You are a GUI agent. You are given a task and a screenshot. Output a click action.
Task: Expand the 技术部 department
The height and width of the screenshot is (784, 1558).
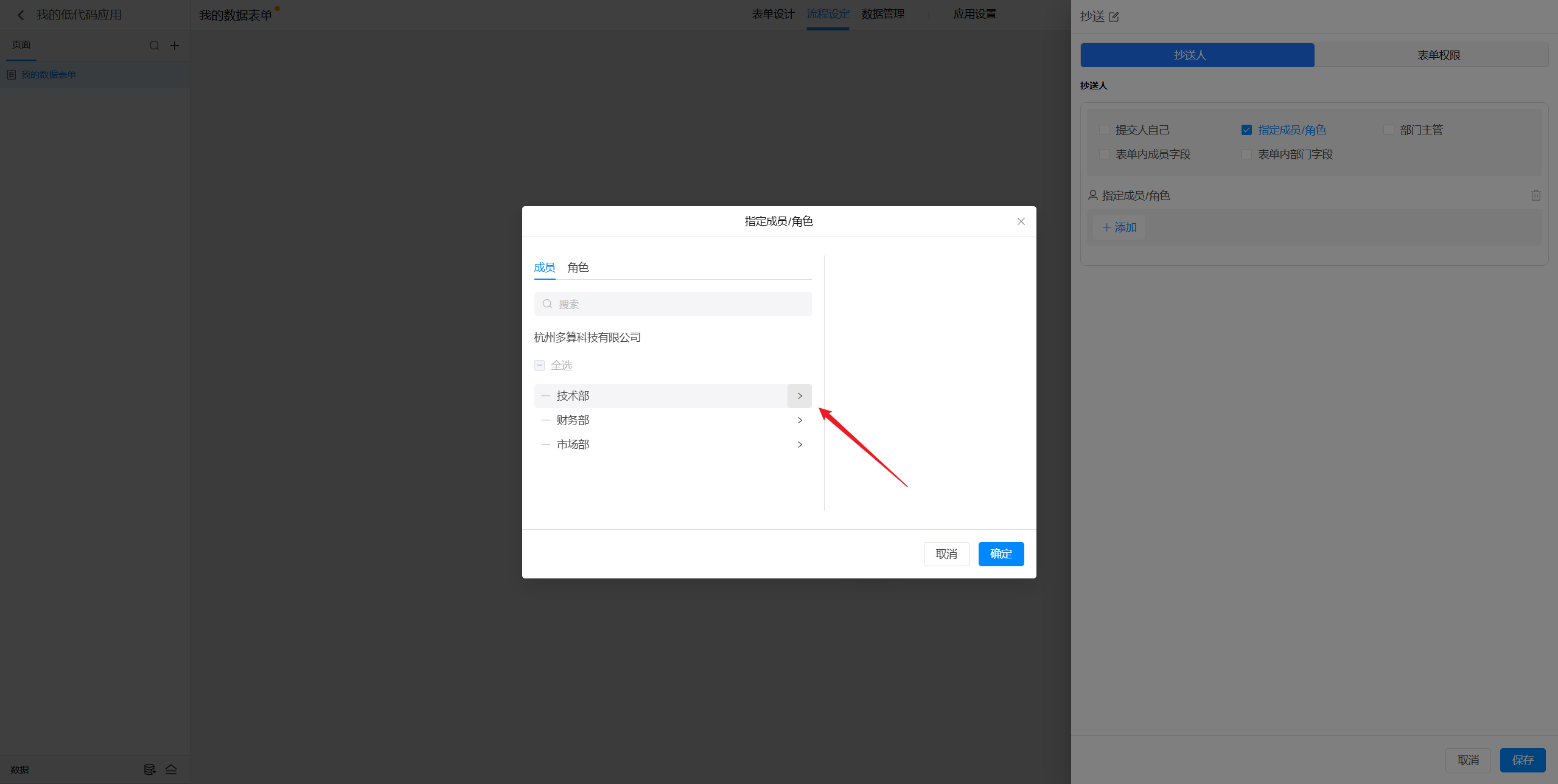click(x=799, y=396)
